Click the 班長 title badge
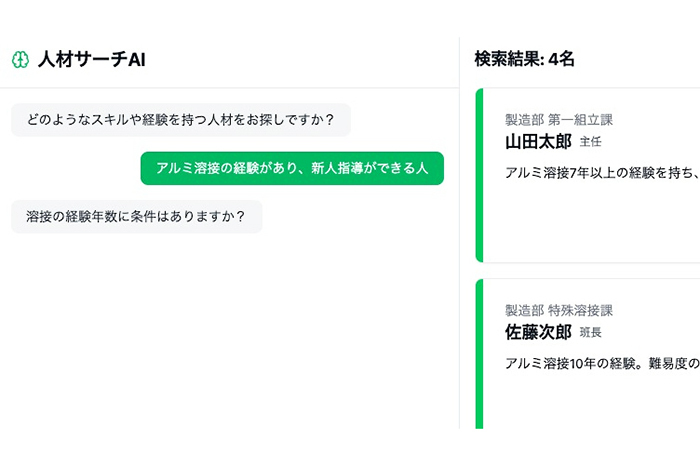This screenshot has width=700, height=466. pyautogui.click(x=590, y=333)
